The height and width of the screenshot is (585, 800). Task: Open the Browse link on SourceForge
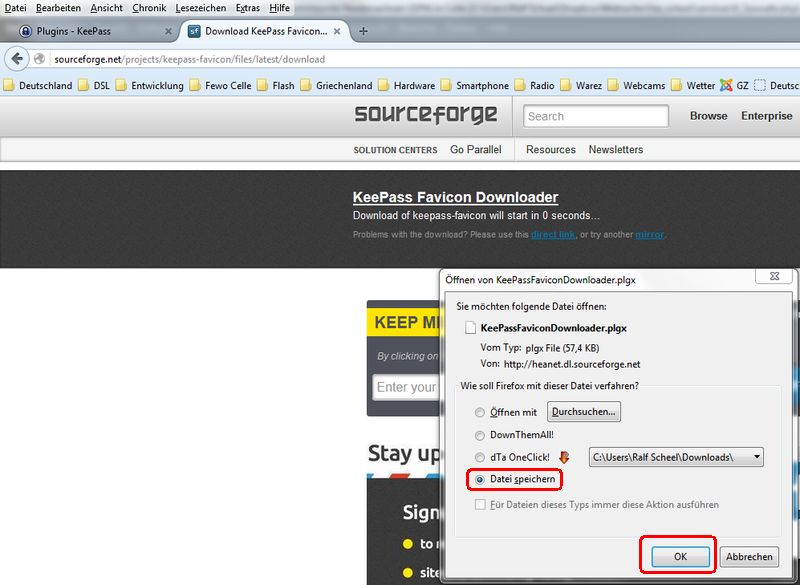(x=709, y=116)
